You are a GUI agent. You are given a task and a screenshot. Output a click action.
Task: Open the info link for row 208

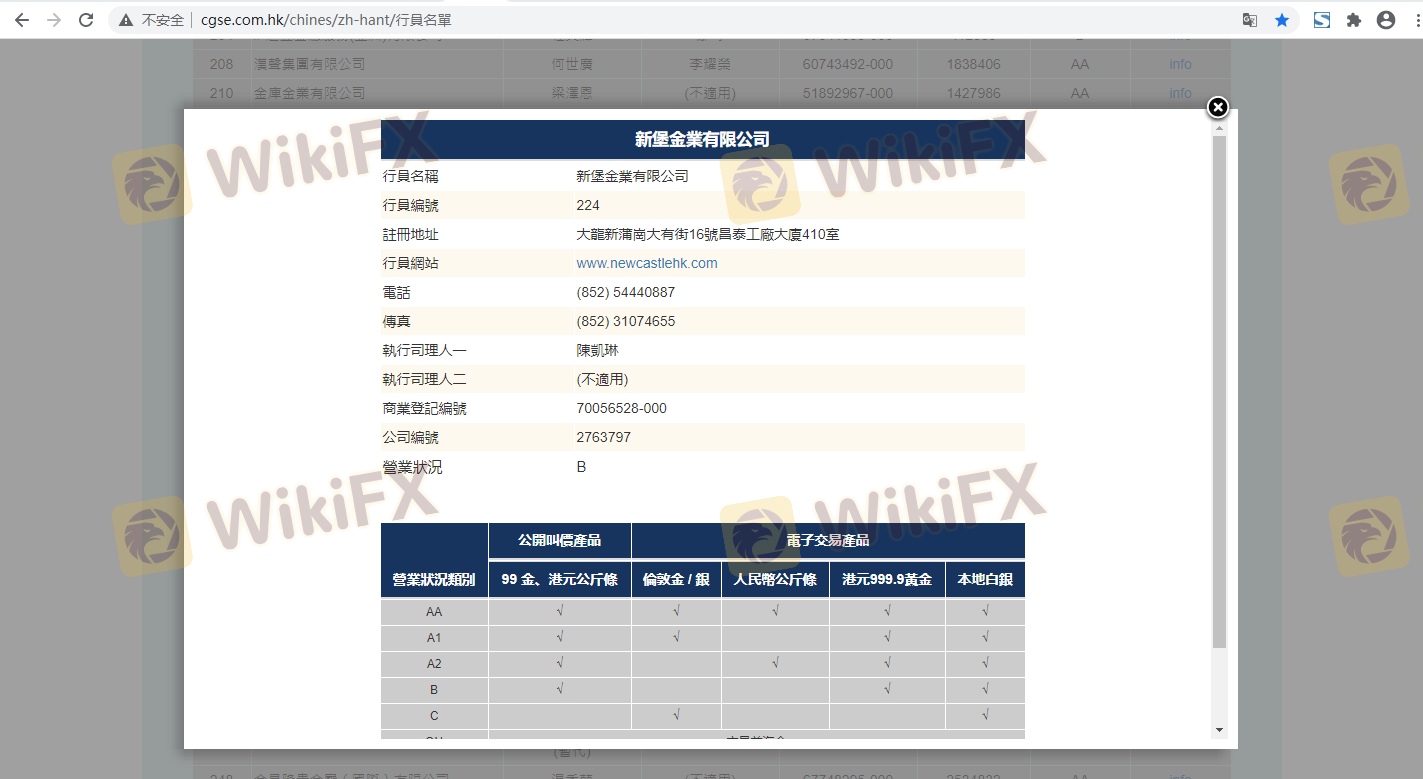pyautogui.click(x=1180, y=64)
